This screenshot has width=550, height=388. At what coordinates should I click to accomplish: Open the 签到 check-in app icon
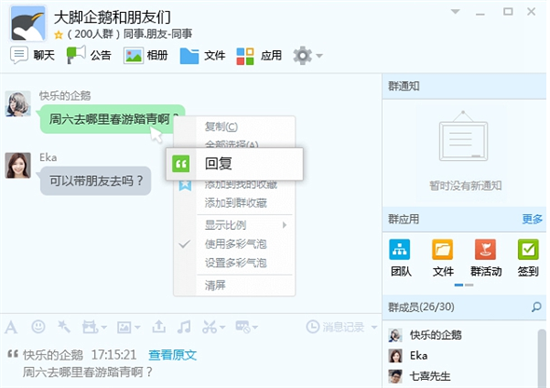click(528, 258)
